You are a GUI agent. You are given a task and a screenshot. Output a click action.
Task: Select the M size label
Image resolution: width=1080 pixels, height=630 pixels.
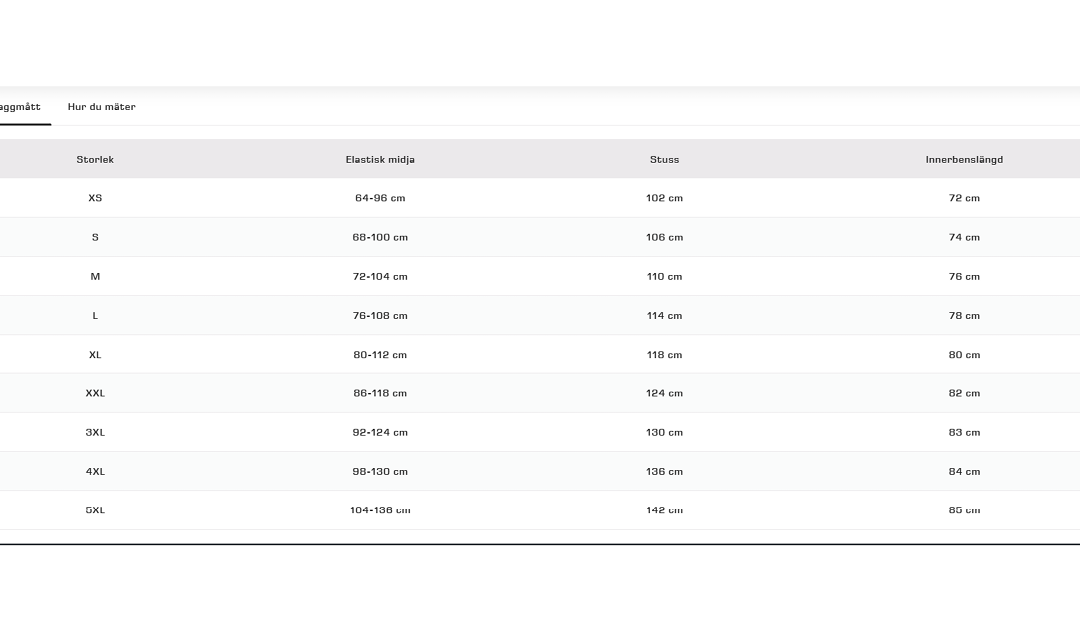coord(95,276)
